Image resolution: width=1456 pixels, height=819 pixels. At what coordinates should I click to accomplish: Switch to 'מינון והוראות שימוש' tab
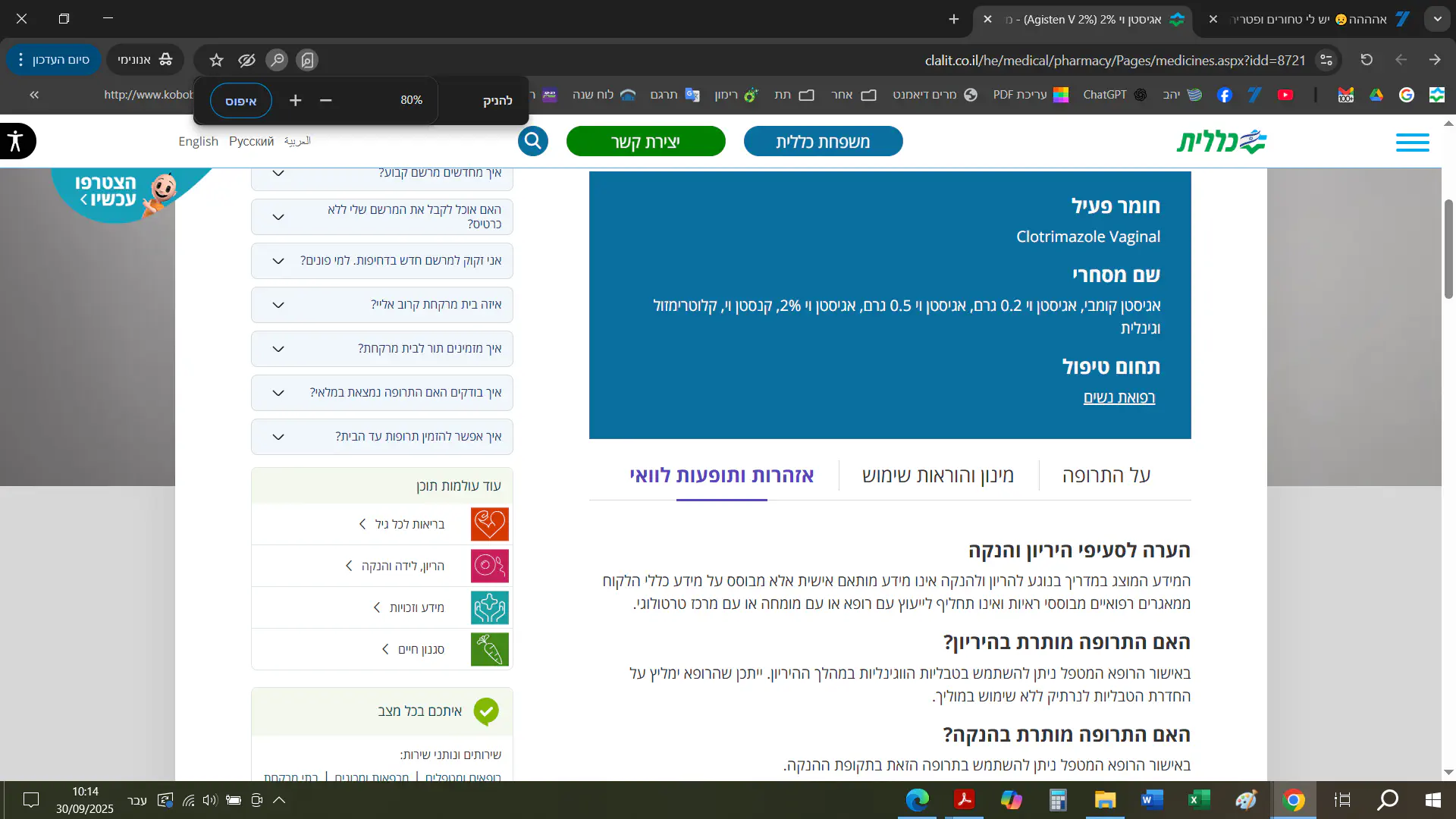click(938, 475)
